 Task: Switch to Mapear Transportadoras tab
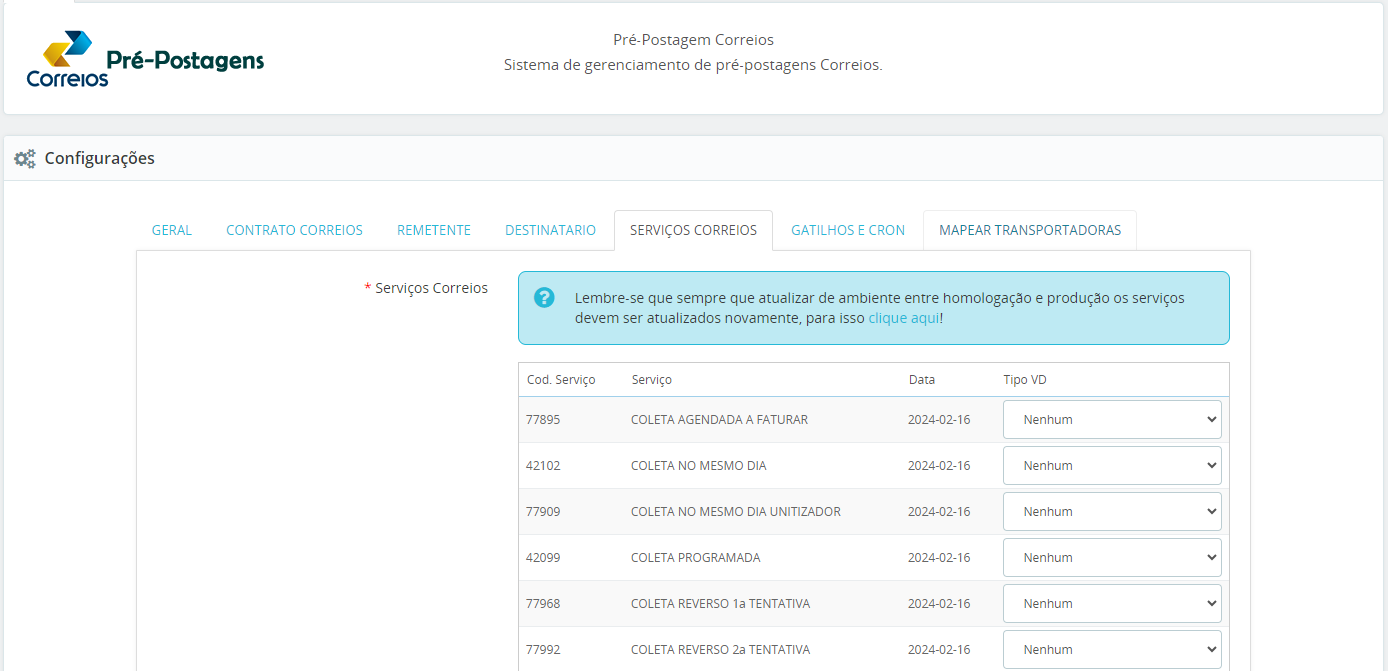(1030, 230)
